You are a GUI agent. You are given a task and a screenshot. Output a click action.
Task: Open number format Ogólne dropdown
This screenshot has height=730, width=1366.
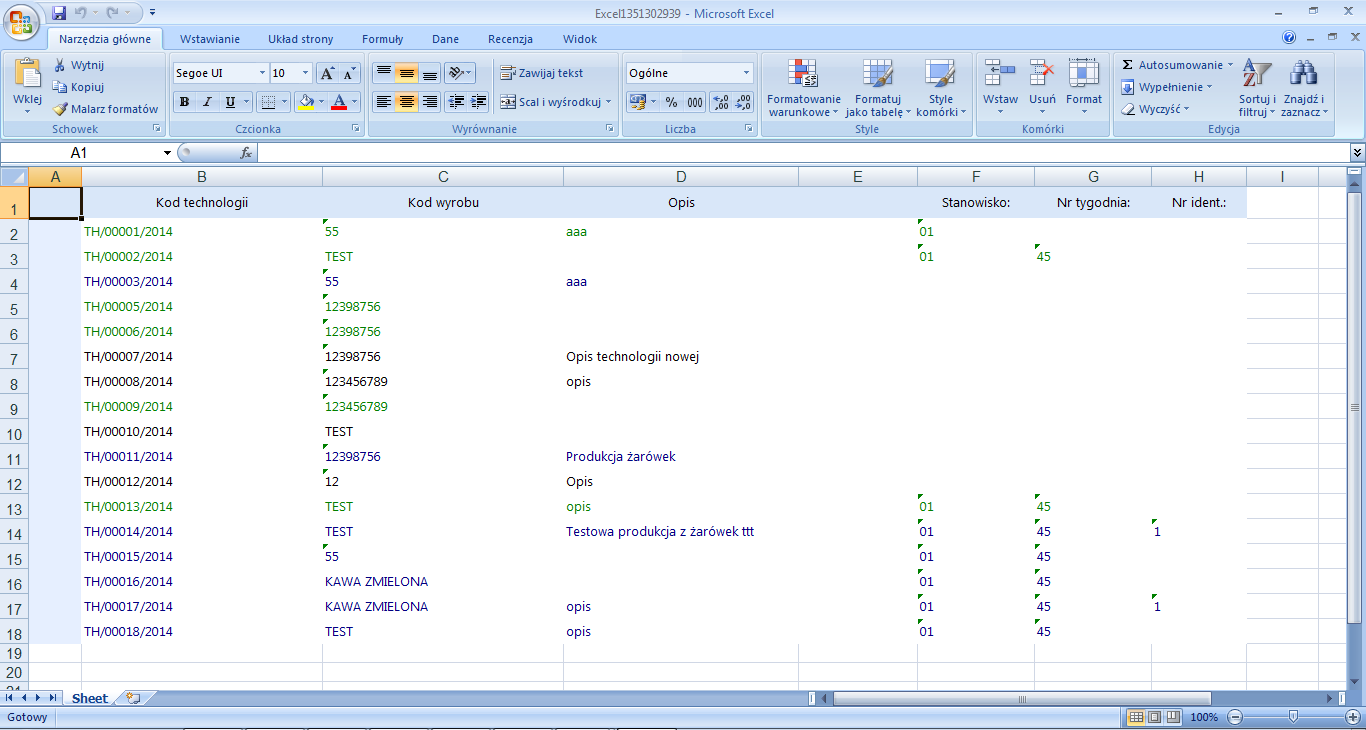pos(746,73)
